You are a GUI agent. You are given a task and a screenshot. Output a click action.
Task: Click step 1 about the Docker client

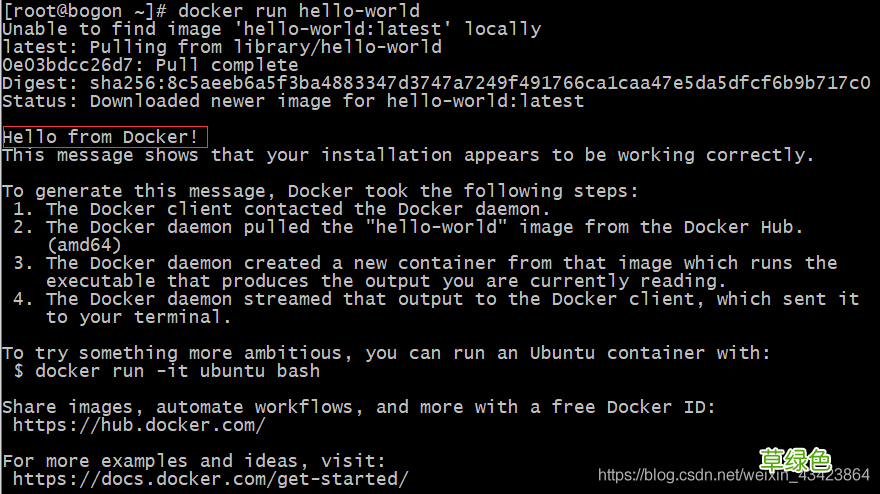[282, 209]
